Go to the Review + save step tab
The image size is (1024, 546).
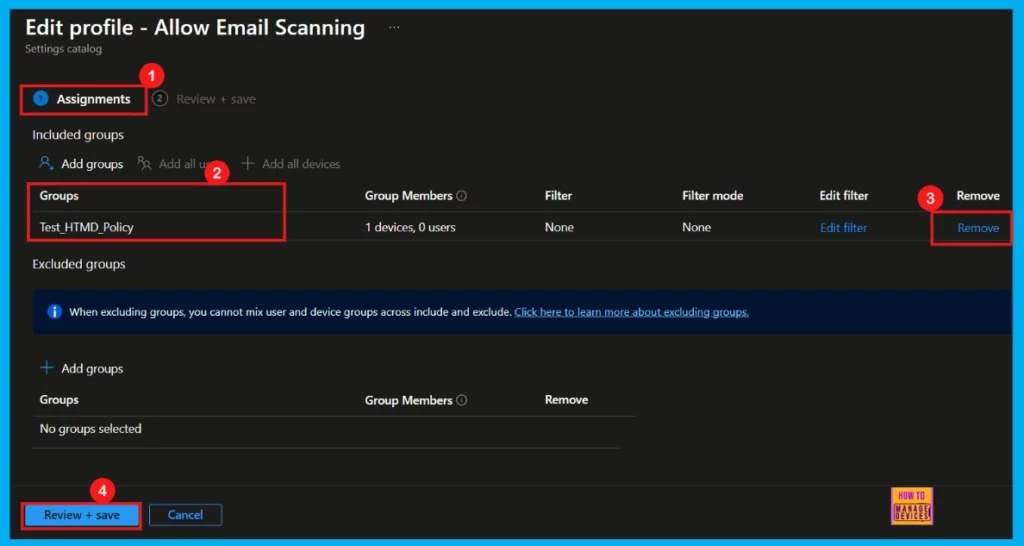click(204, 99)
